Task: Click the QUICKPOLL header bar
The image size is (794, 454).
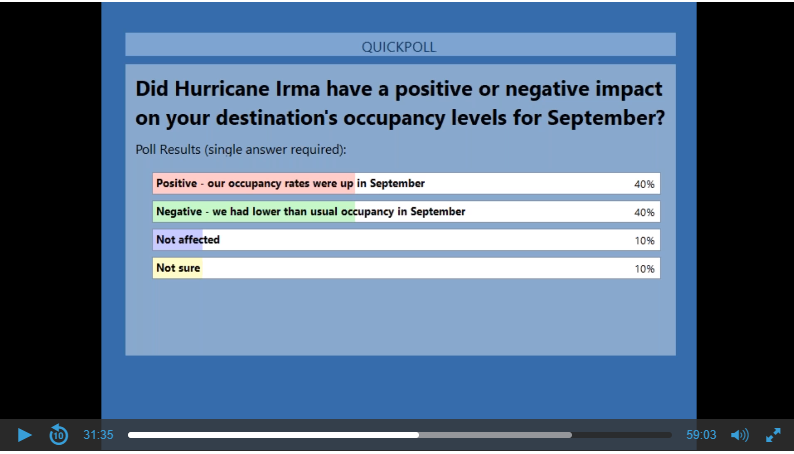Action: (x=399, y=46)
